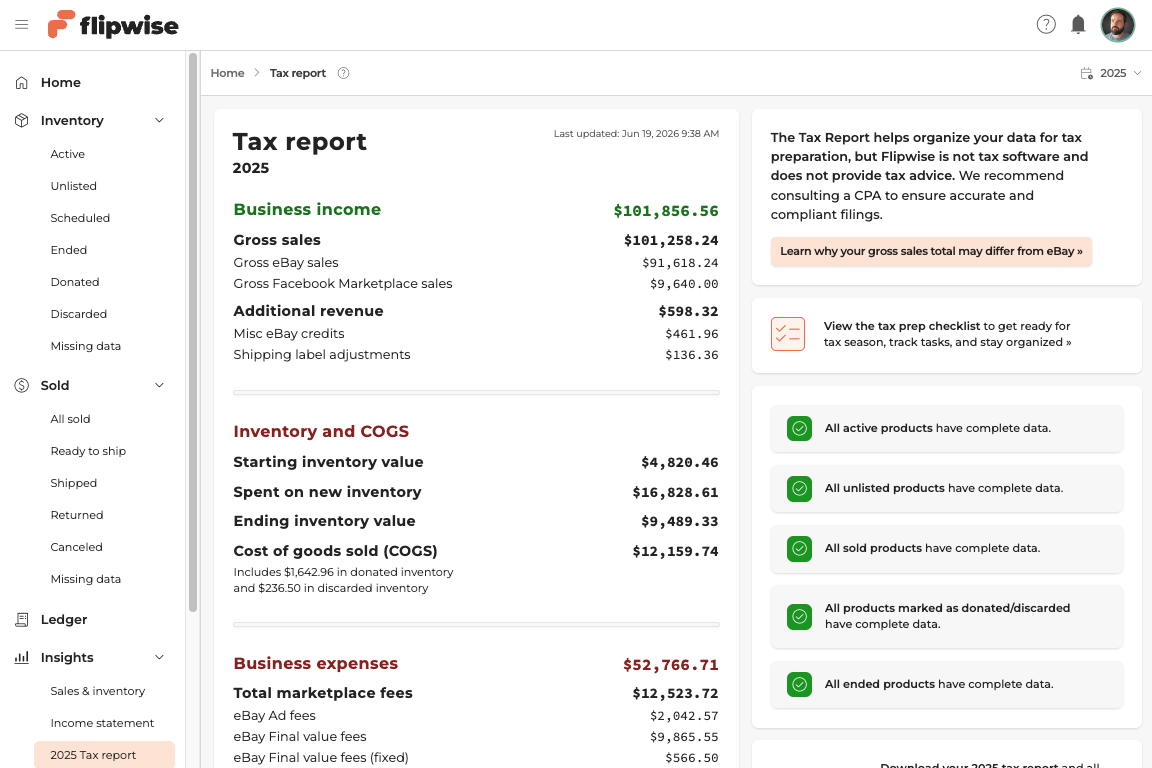Click green check for sold products
The image size is (1152, 768).
click(x=799, y=549)
